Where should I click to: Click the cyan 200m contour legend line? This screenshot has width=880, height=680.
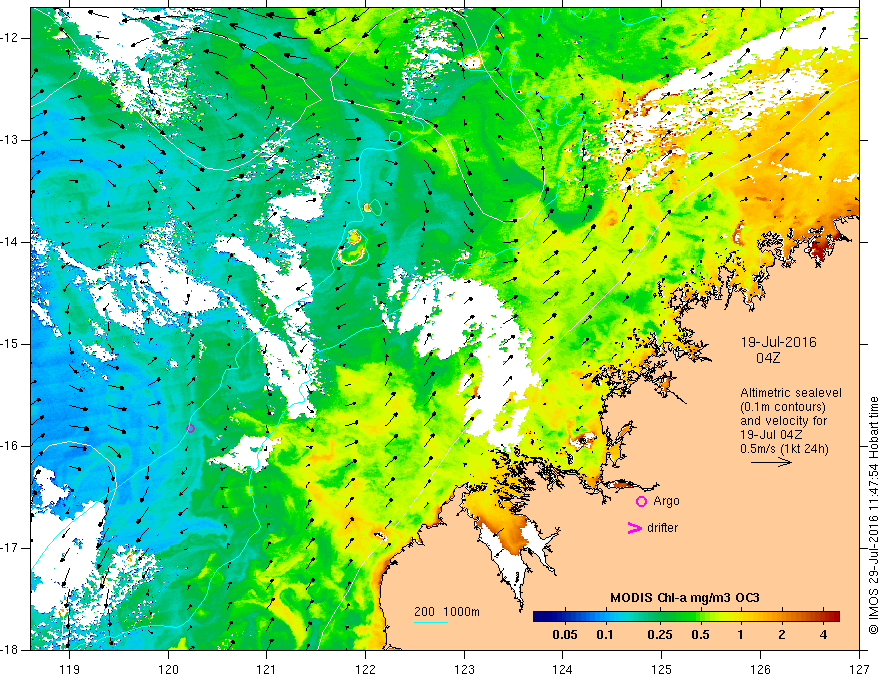coord(431,622)
